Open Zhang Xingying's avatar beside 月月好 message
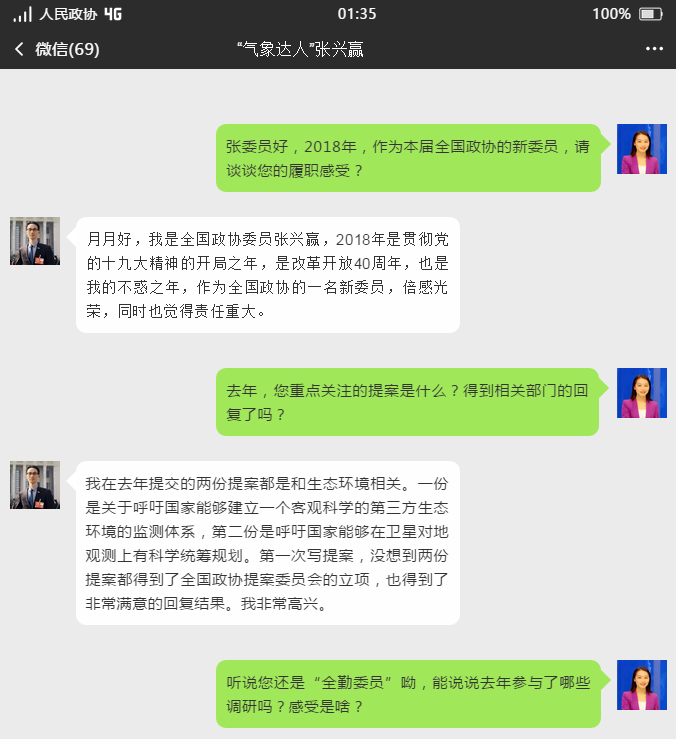Image resolution: width=676 pixels, height=739 pixels. (x=35, y=241)
